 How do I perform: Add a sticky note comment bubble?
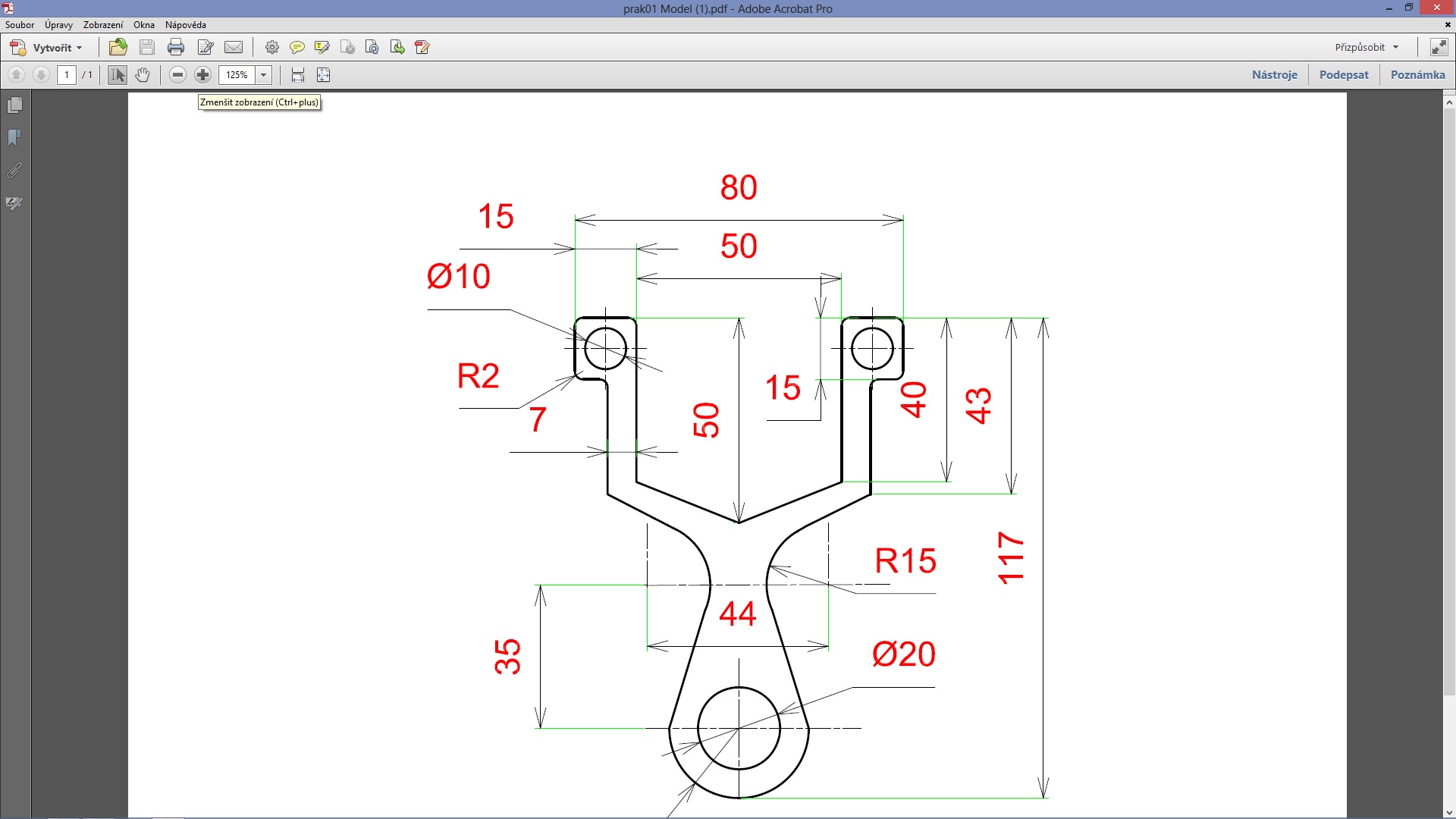pos(297,47)
